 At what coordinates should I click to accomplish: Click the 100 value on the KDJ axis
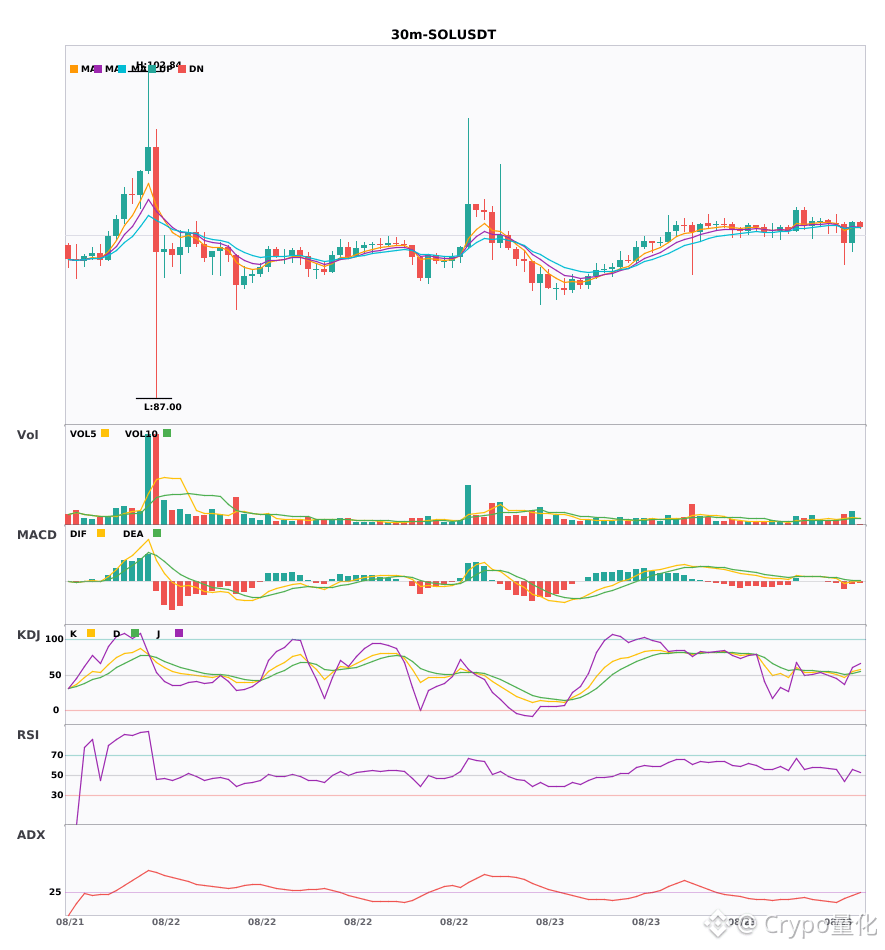coord(54,639)
